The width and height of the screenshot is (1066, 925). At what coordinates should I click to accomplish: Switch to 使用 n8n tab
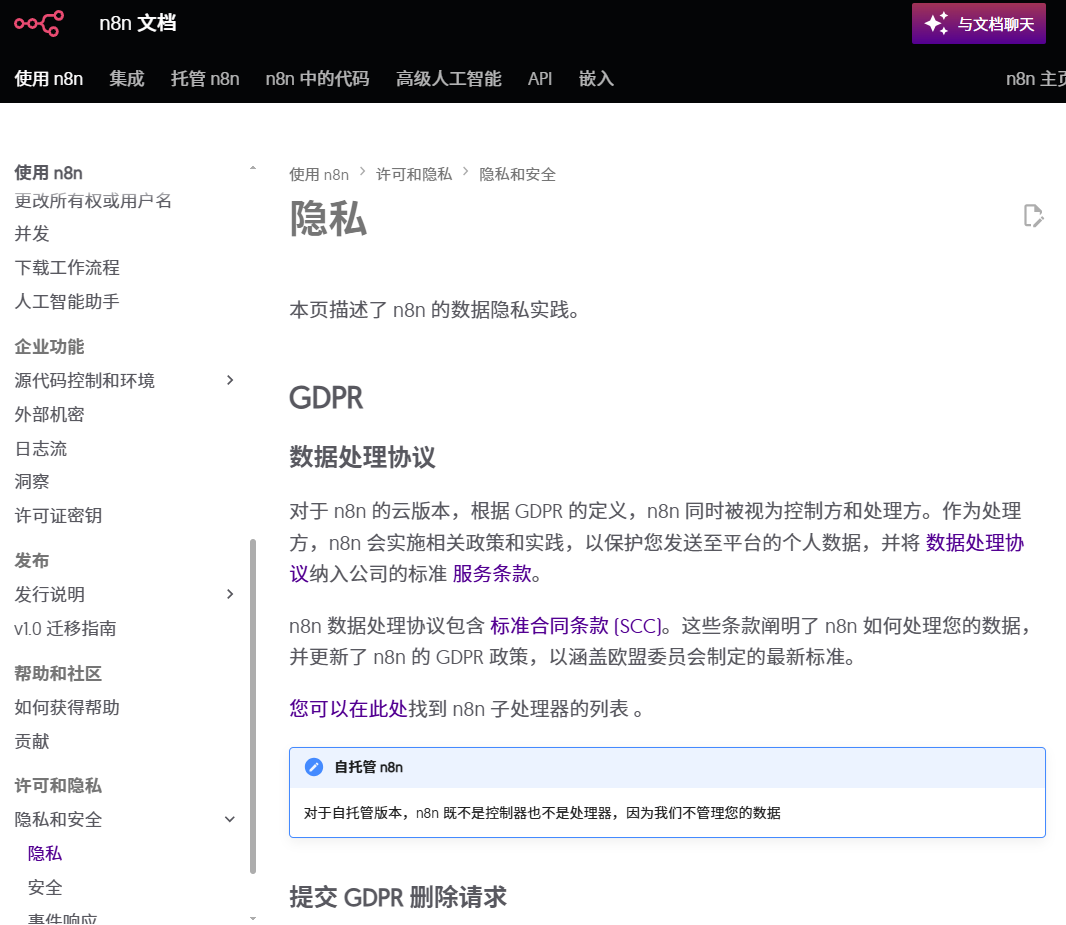coord(49,79)
